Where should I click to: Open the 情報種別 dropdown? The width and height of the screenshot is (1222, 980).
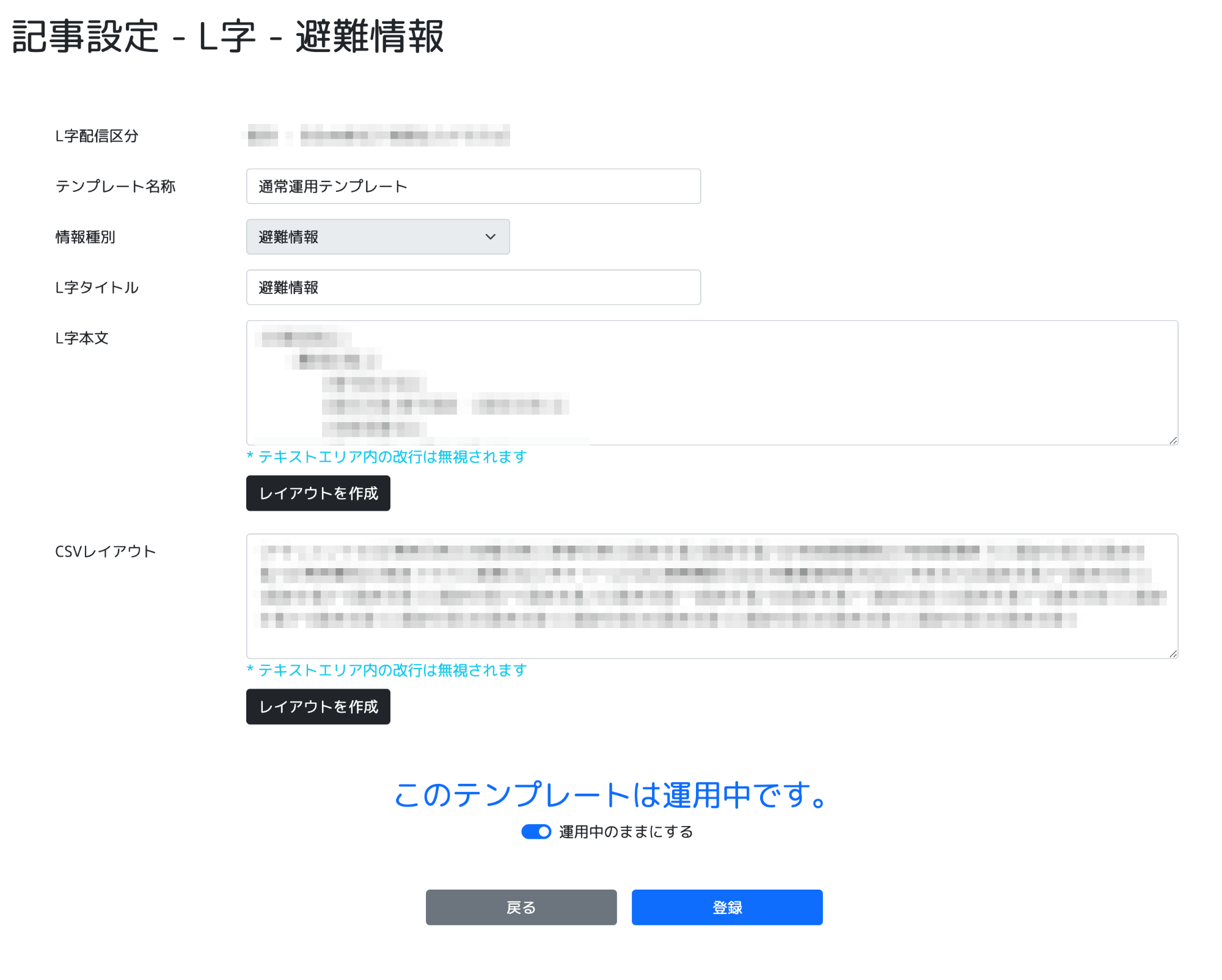pyautogui.click(x=377, y=237)
